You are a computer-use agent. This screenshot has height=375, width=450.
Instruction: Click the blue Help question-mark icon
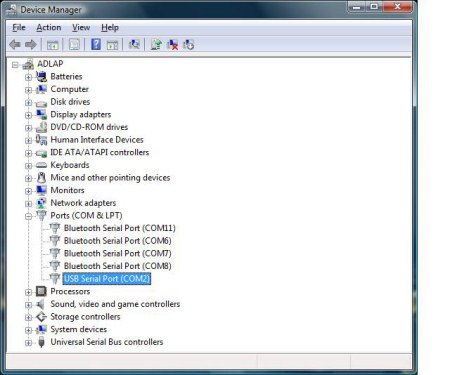(x=96, y=44)
